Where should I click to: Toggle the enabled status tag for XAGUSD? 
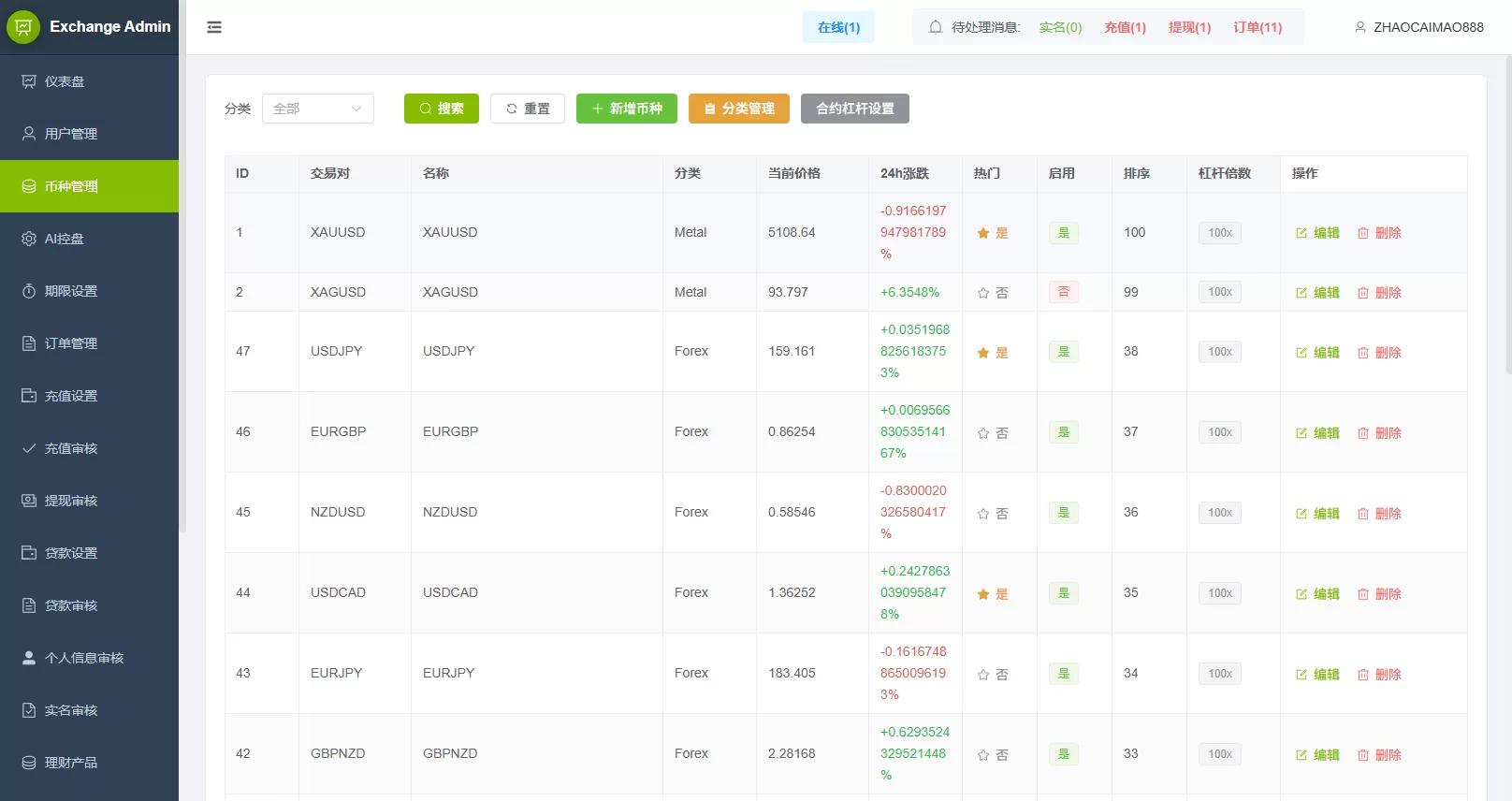pos(1064,292)
